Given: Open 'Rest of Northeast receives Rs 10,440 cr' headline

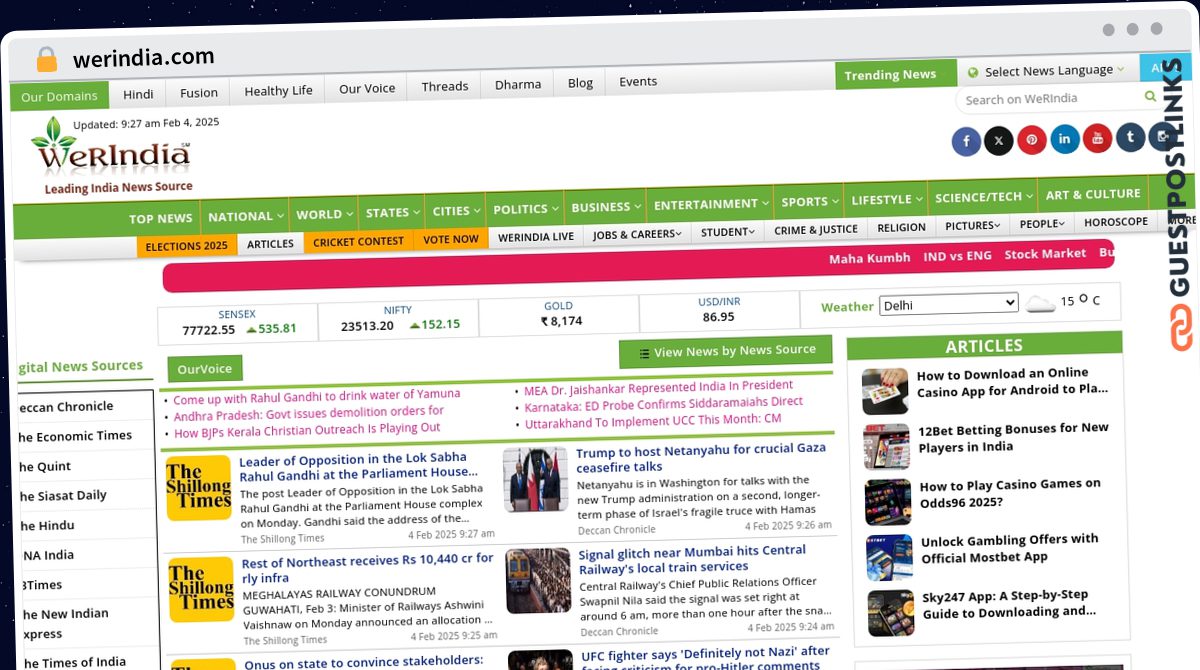Looking at the screenshot, I should 368,568.
